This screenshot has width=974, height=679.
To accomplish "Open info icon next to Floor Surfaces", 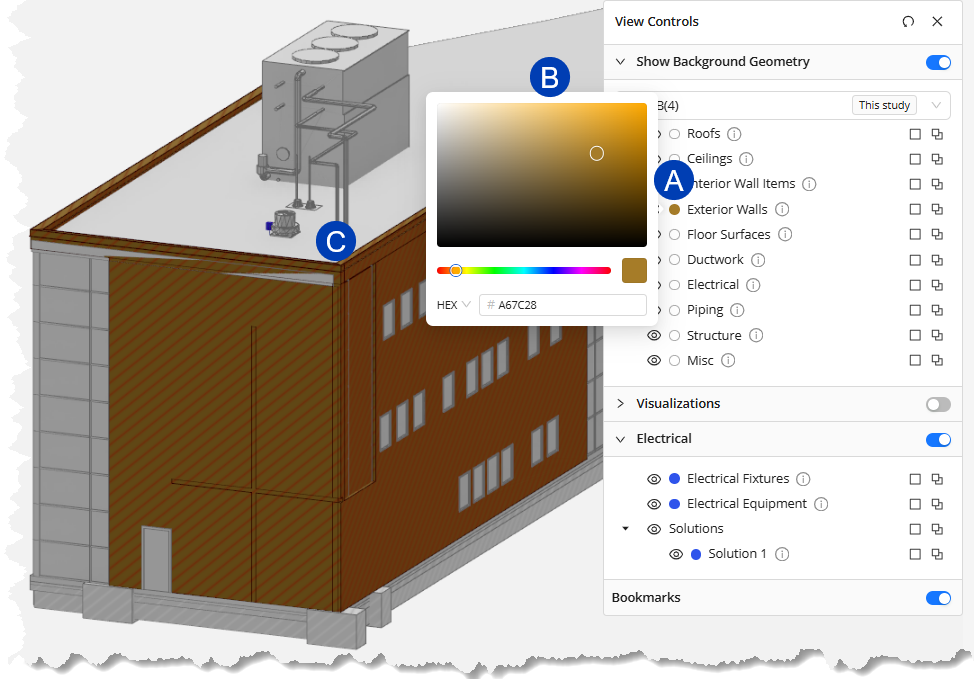I will [x=785, y=234].
